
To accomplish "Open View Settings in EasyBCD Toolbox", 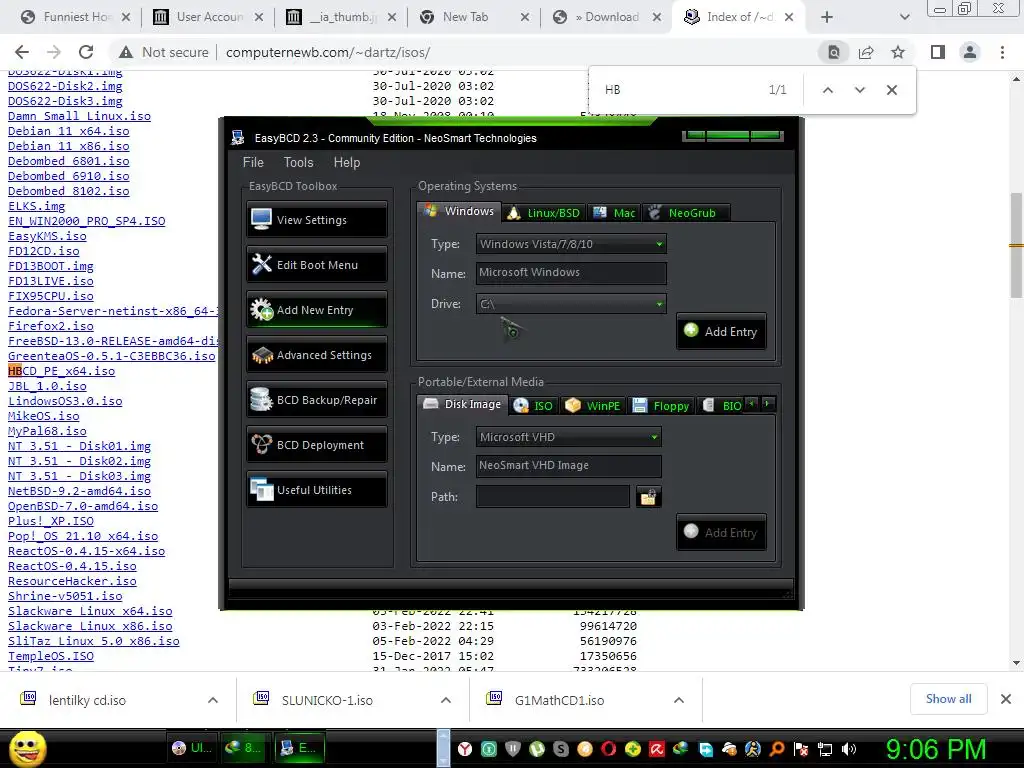I will pos(317,220).
